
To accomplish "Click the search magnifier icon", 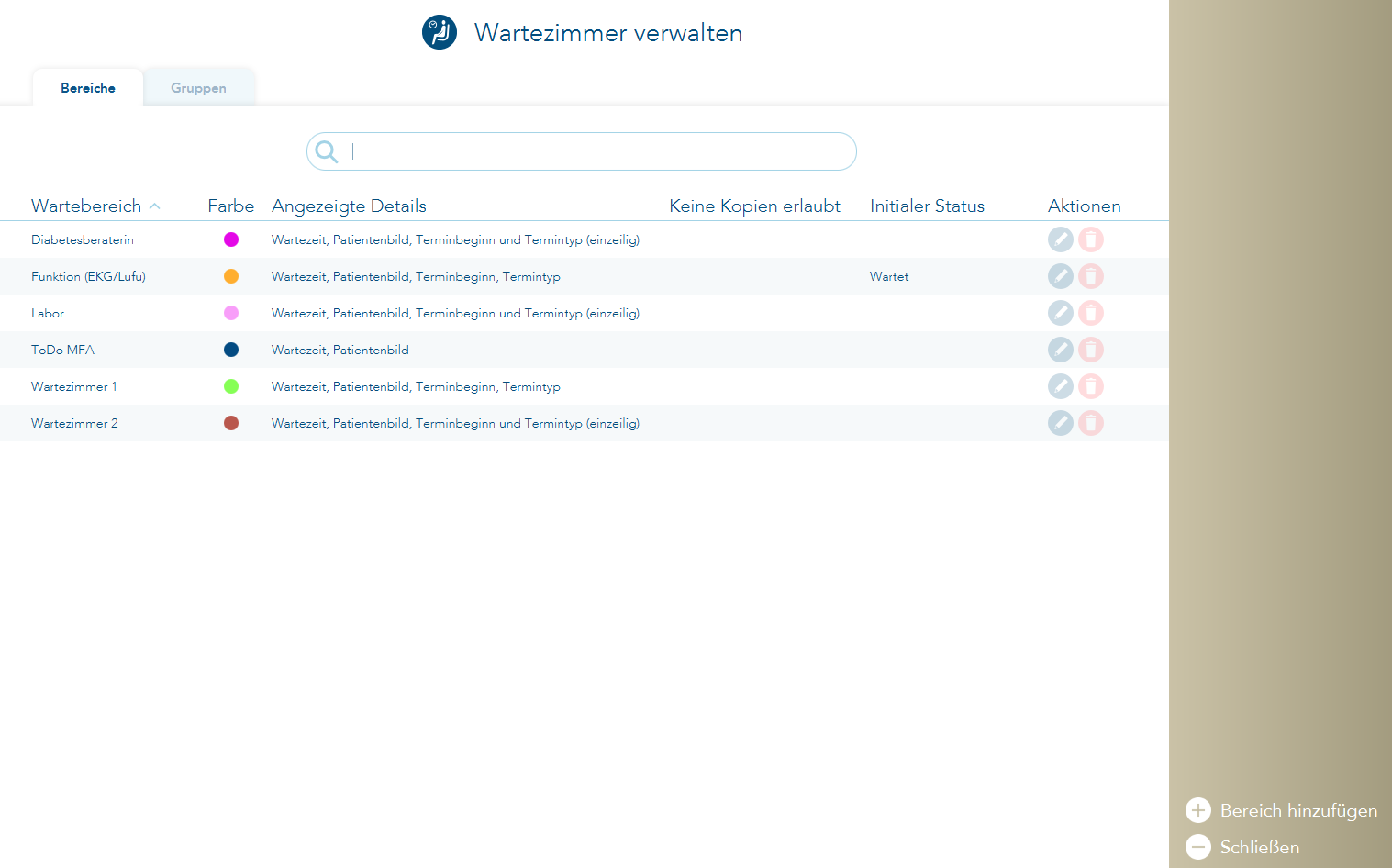I will coord(327,151).
